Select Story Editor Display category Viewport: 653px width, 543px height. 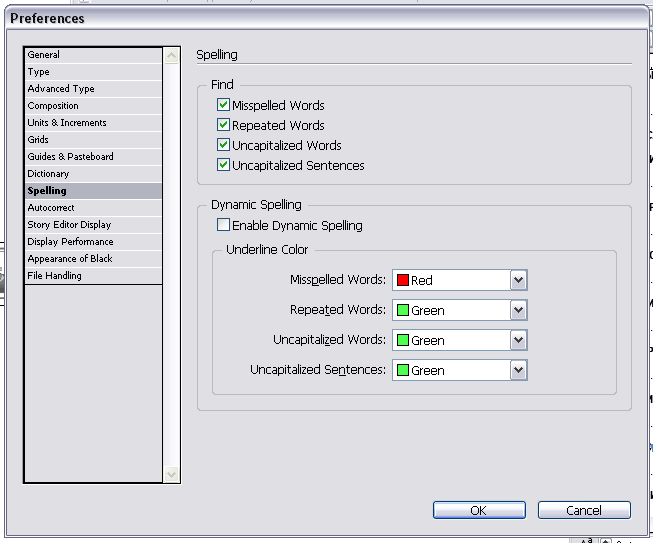[93, 225]
